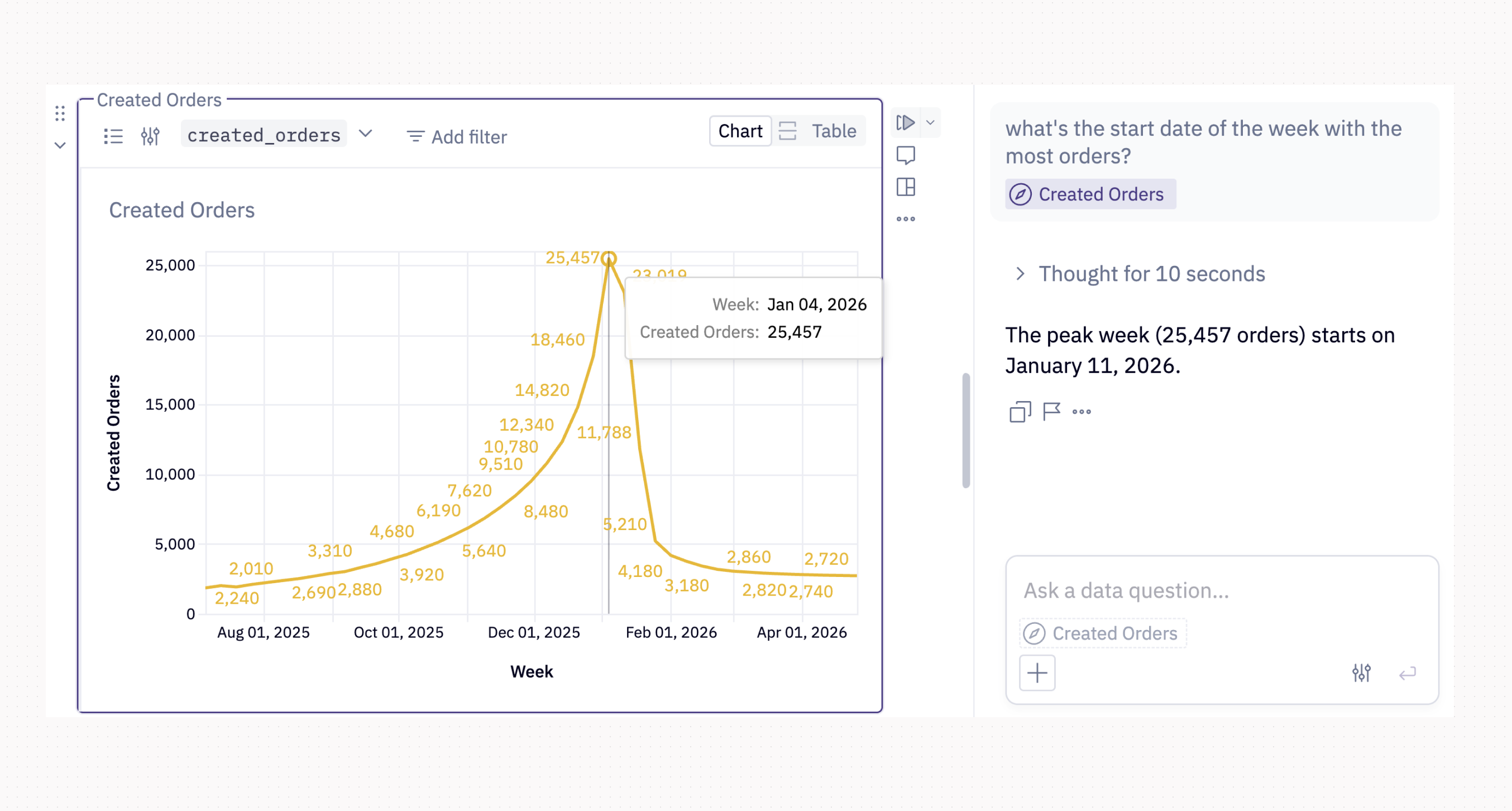Open chat settings sliders icon

point(1361,673)
